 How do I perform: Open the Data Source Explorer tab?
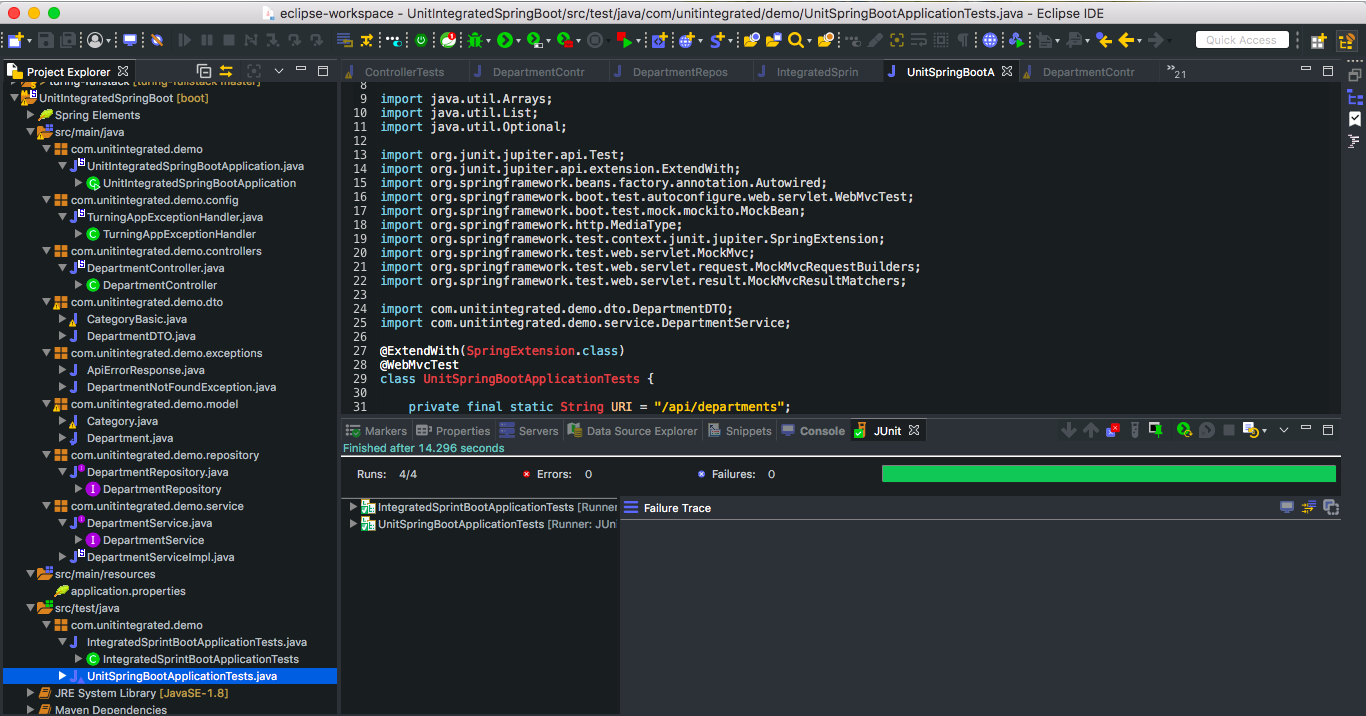click(633, 431)
